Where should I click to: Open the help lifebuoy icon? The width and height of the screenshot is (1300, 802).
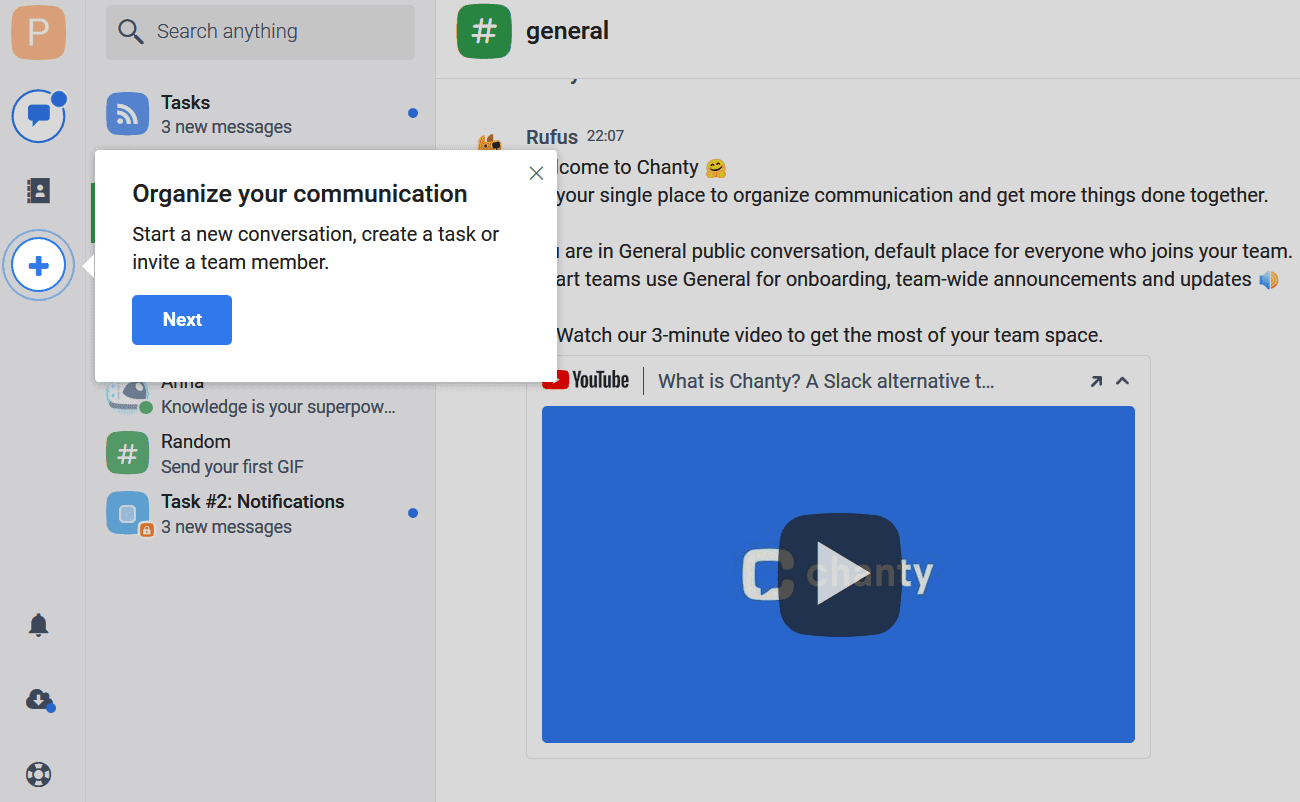tap(38, 774)
